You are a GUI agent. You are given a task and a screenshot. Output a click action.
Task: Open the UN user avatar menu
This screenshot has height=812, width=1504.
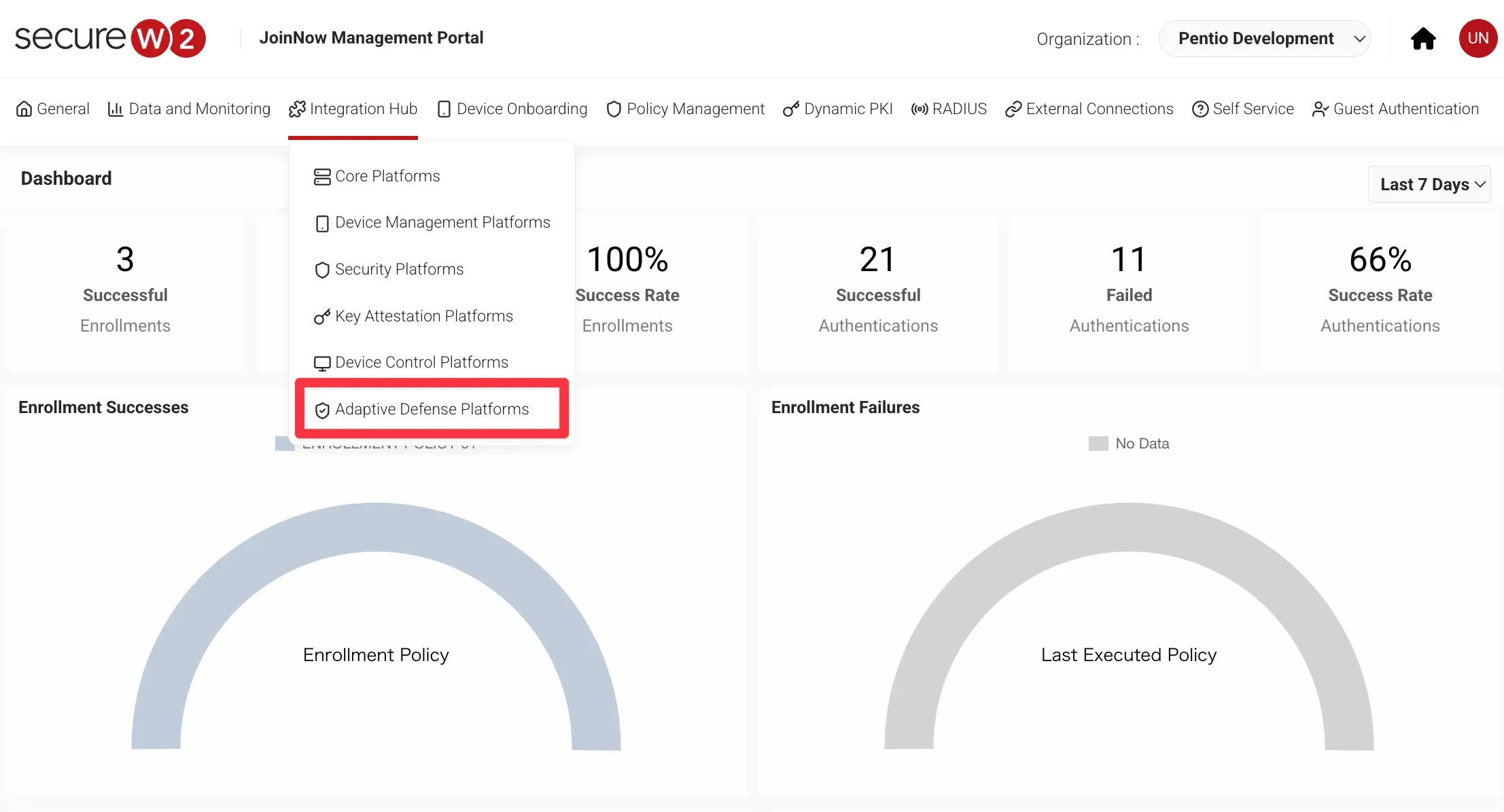(x=1477, y=39)
